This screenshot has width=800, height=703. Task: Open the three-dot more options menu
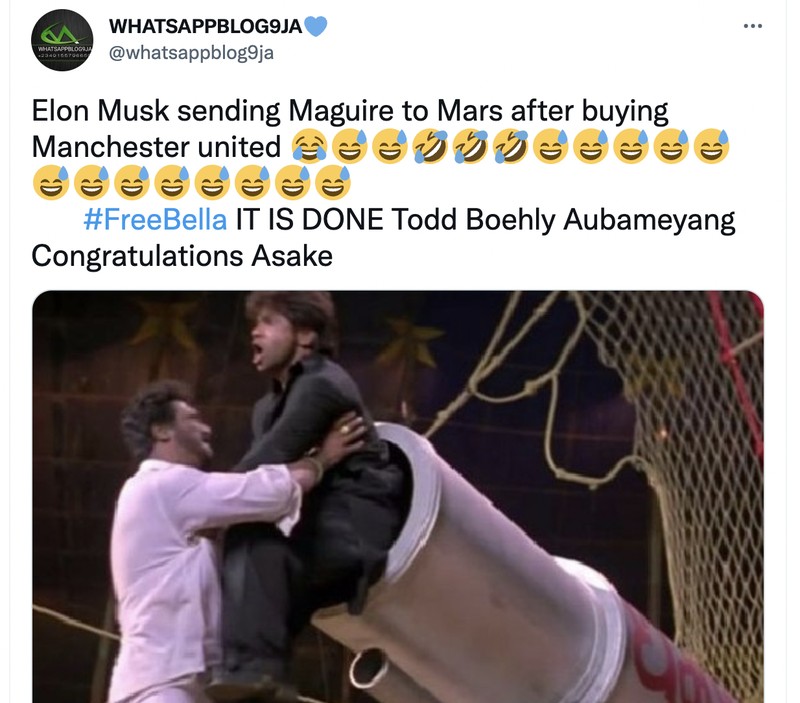(x=753, y=26)
